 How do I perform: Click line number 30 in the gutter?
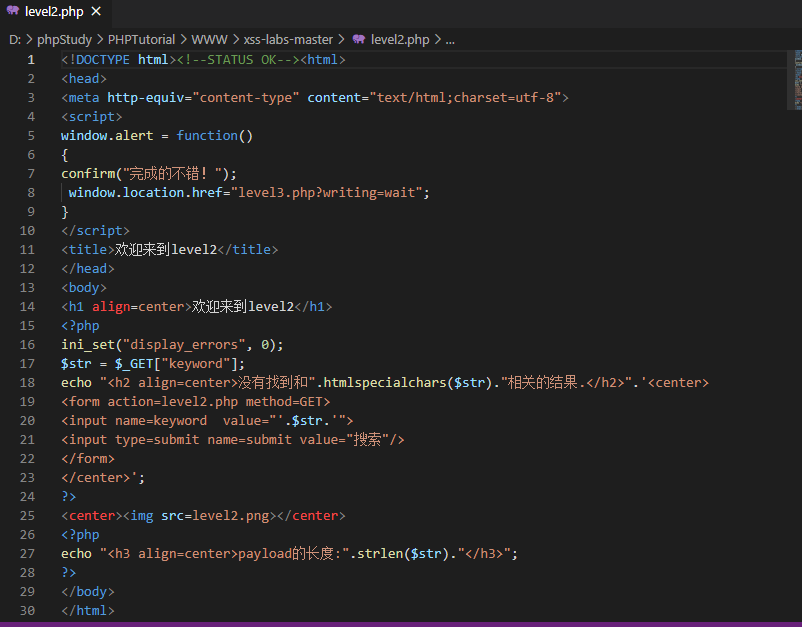point(27,611)
